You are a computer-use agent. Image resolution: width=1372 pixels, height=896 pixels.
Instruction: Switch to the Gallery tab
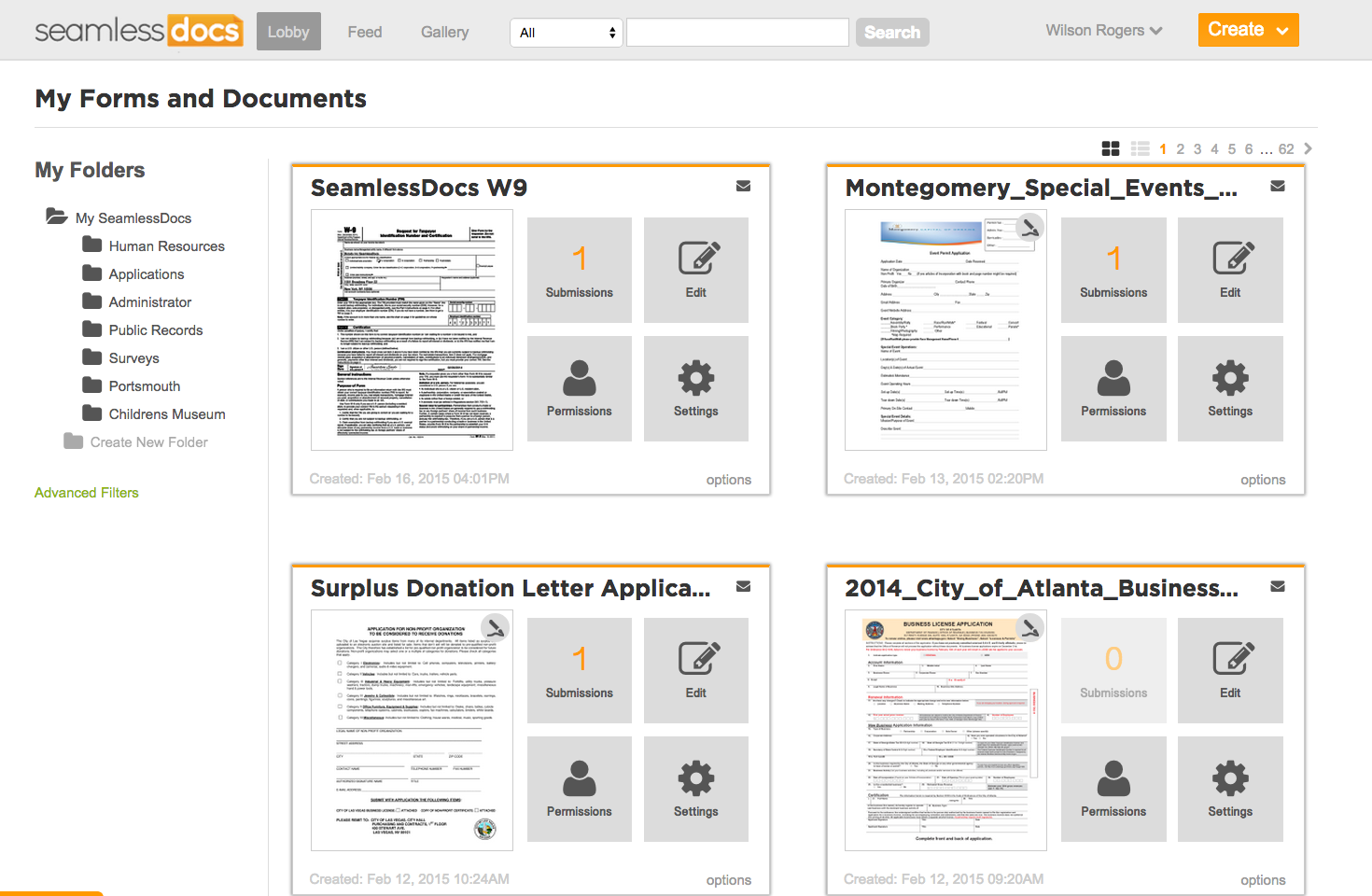(444, 31)
